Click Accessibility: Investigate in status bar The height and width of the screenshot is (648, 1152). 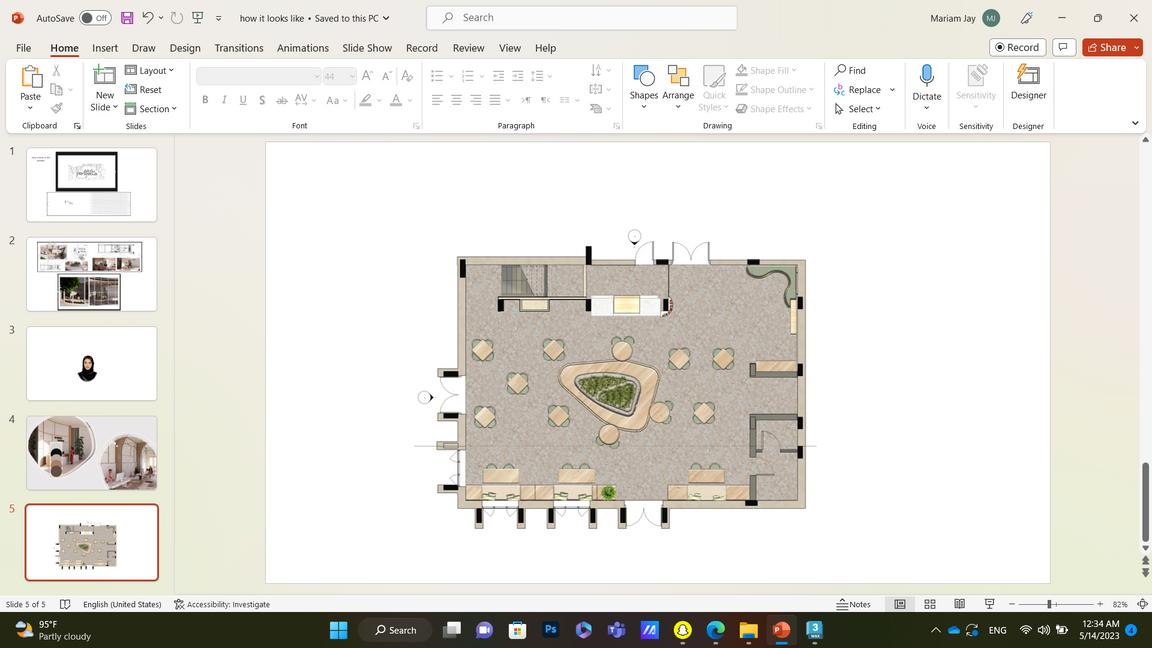coord(222,604)
